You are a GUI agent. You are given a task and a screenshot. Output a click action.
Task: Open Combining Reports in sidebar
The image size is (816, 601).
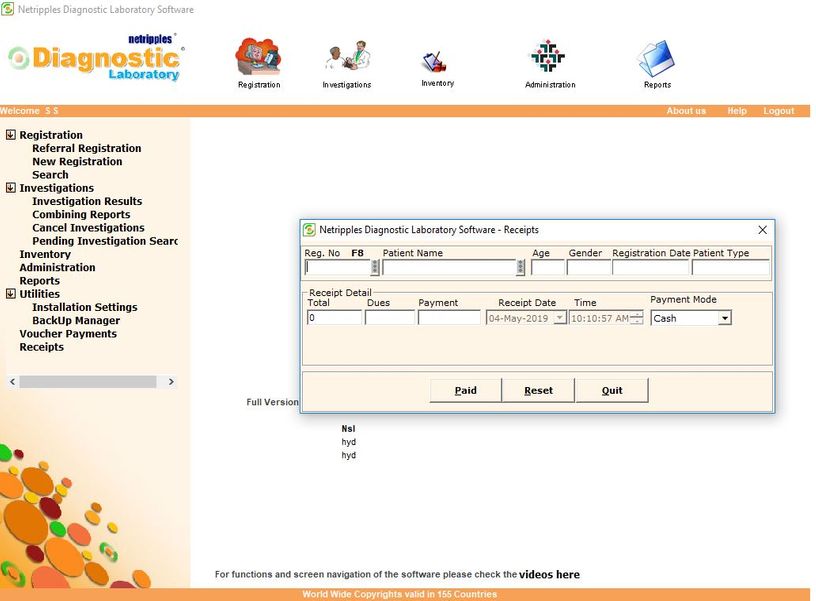pyautogui.click(x=81, y=214)
